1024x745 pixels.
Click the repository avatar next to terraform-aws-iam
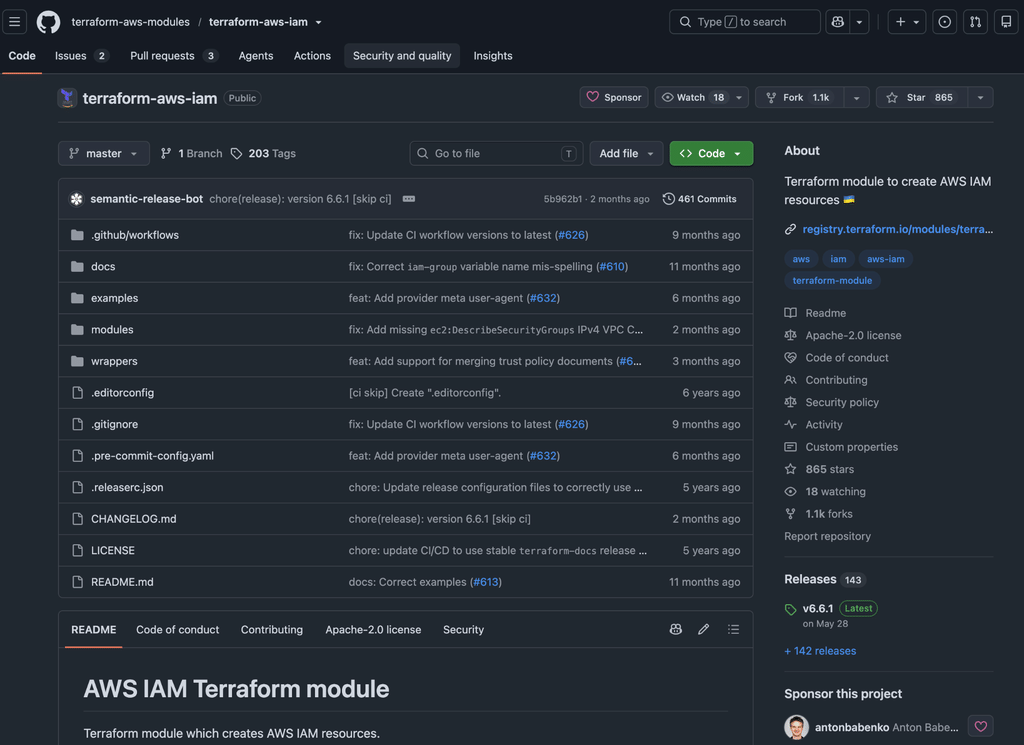click(x=67, y=98)
